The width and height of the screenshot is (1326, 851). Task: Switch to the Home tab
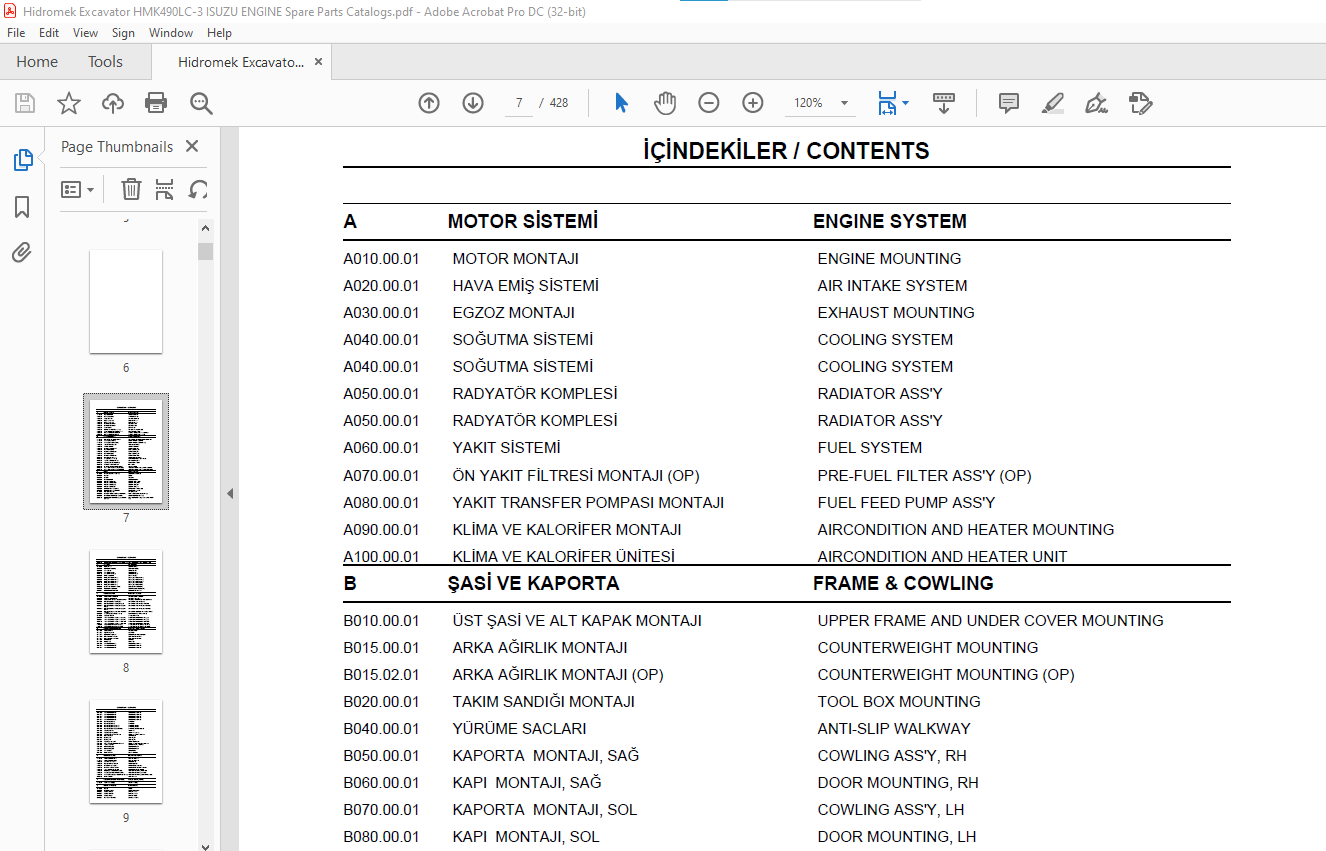point(37,61)
